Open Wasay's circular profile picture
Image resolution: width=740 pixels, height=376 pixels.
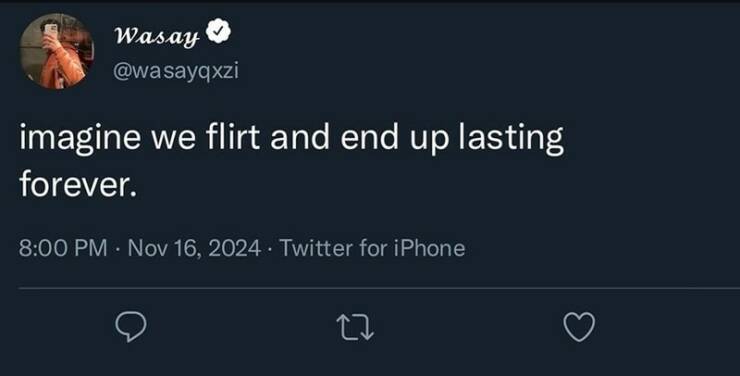point(57,51)
